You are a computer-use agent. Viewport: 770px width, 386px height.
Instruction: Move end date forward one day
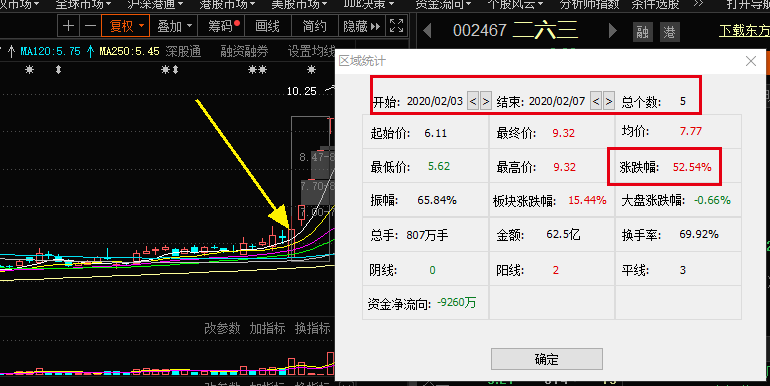point(608,101)
